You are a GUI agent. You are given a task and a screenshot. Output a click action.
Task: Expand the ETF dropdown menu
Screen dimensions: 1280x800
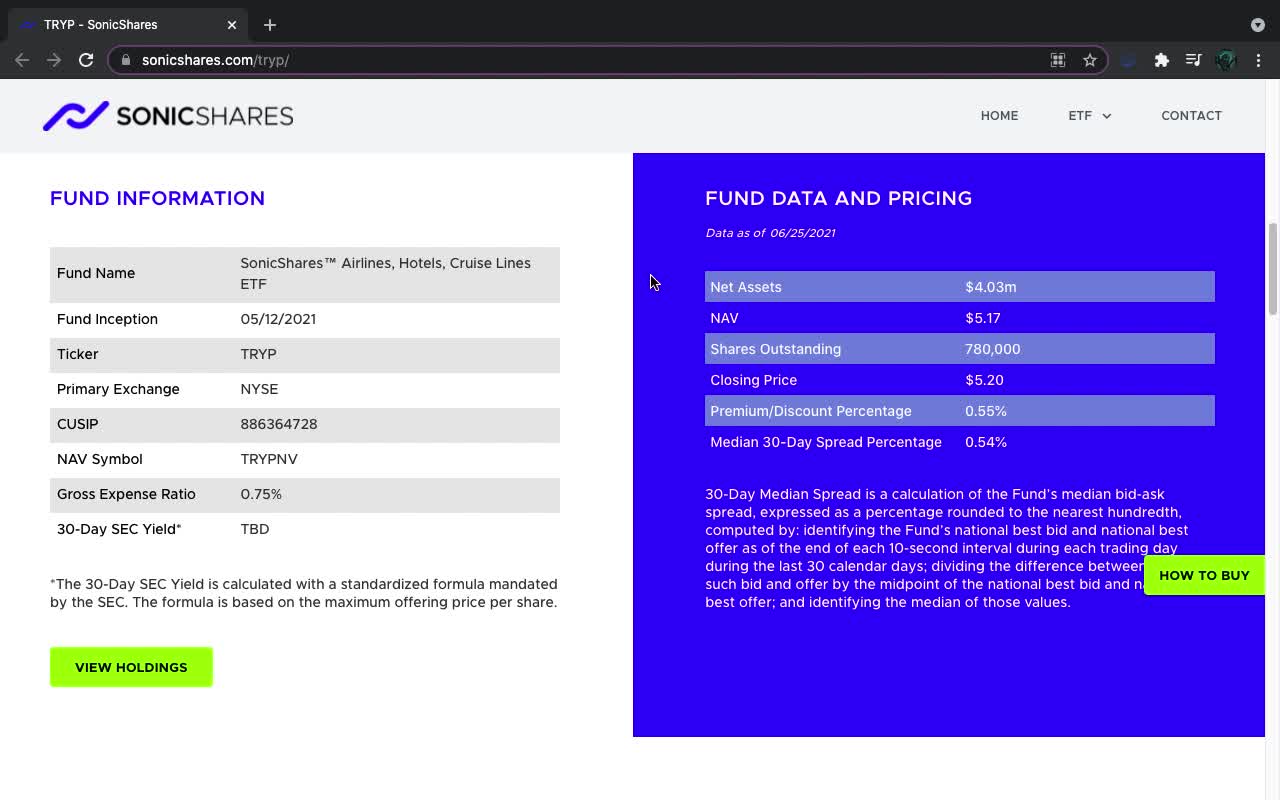pos(1089,116)
